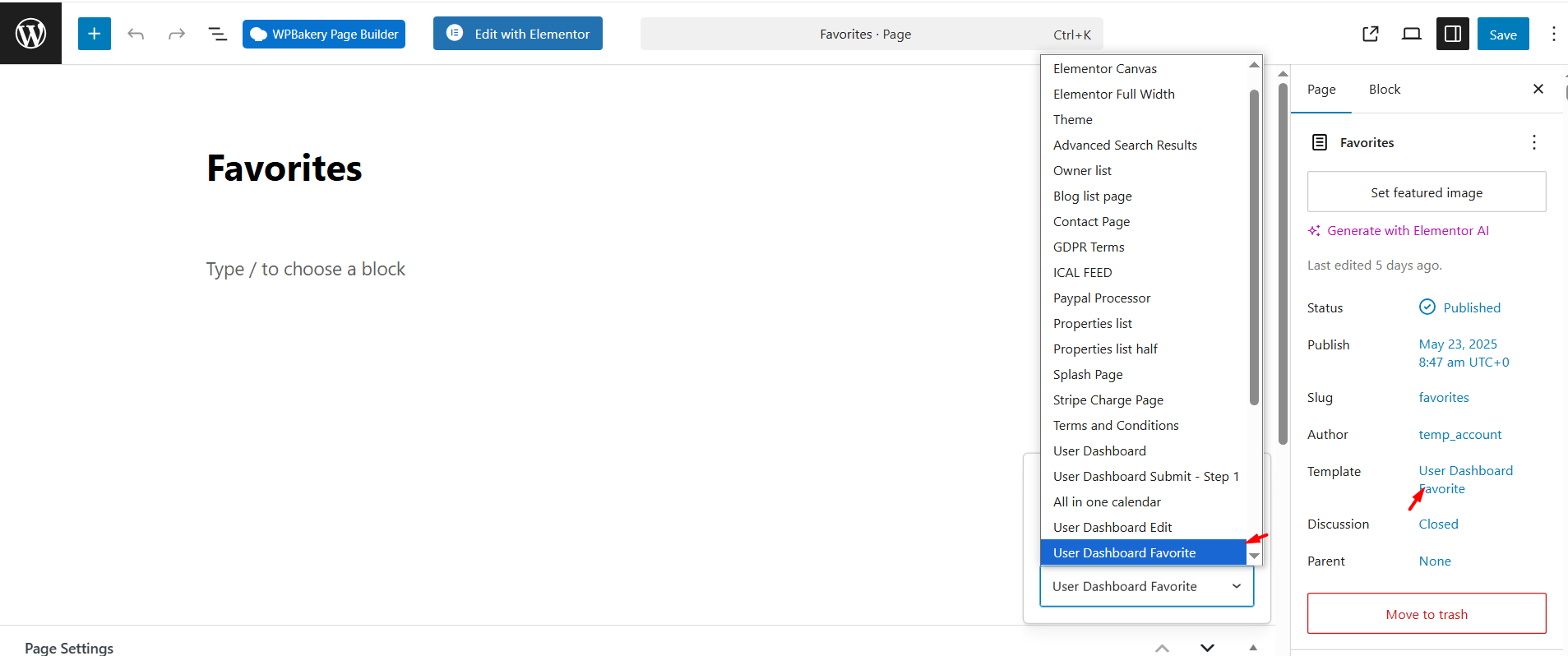Select Elementor Canvas from template list
The width and height of the screenshot is (1568, 656).
click(1104, 69)
